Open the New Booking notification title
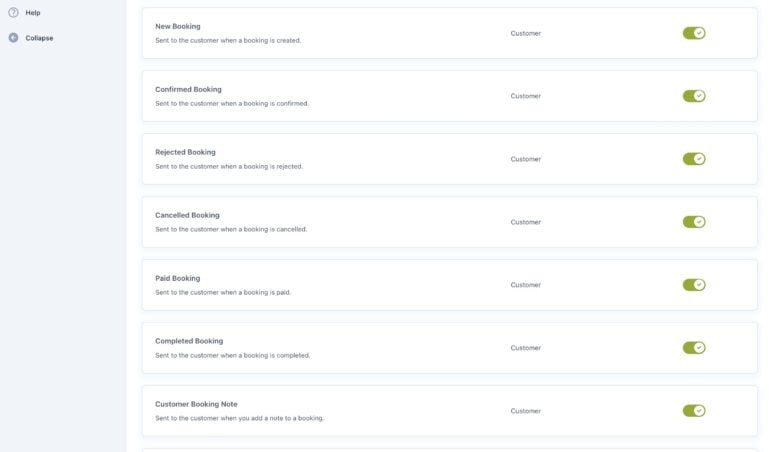The width and height of the screenshot is (769, 452). (178, 26)
